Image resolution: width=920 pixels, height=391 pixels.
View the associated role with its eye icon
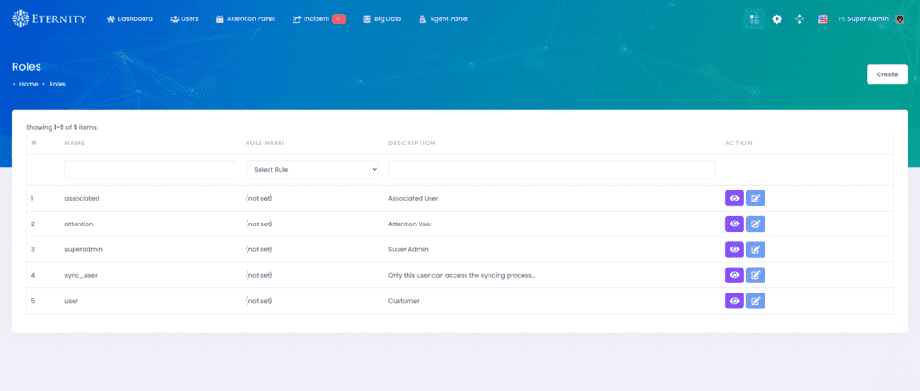734,198
